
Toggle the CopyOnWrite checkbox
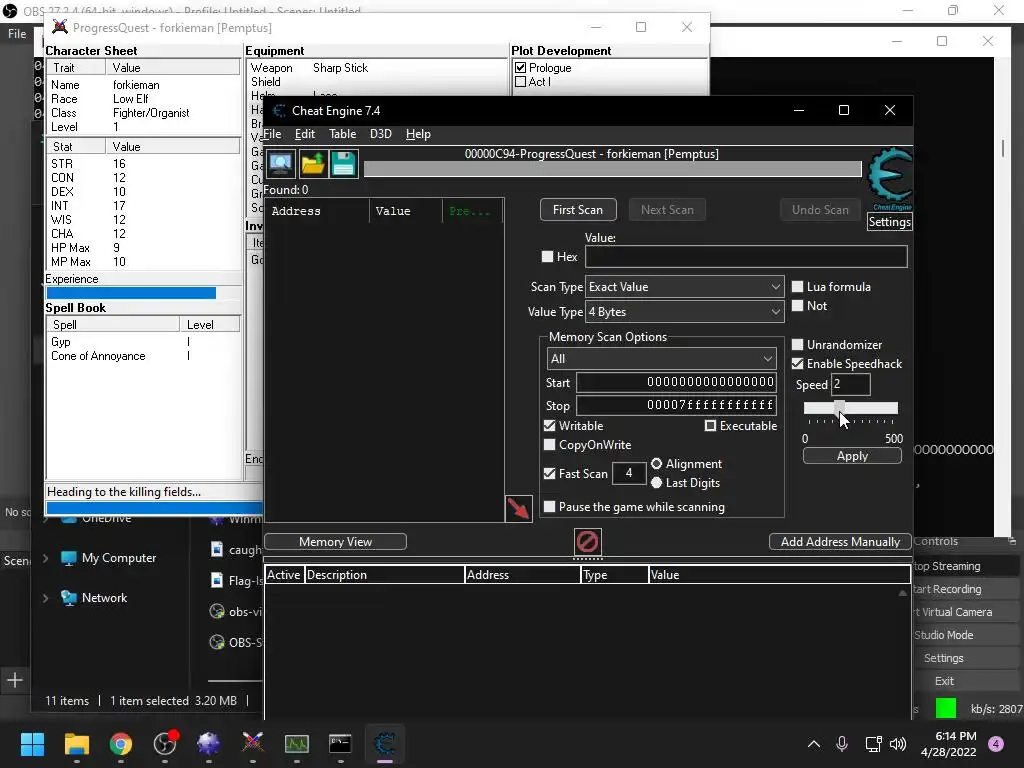(550, 445)
